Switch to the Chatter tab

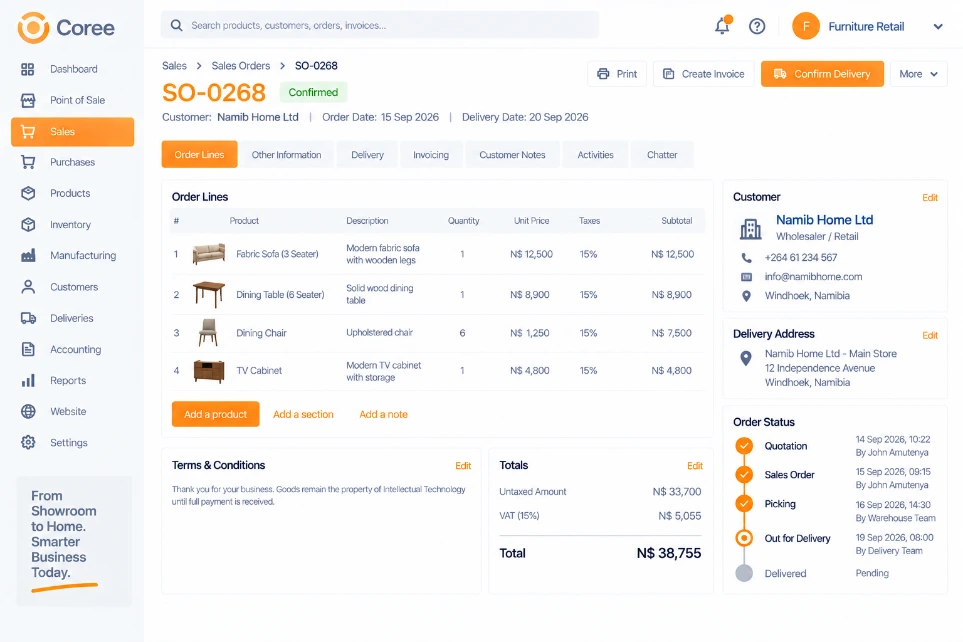coord(662,155)
